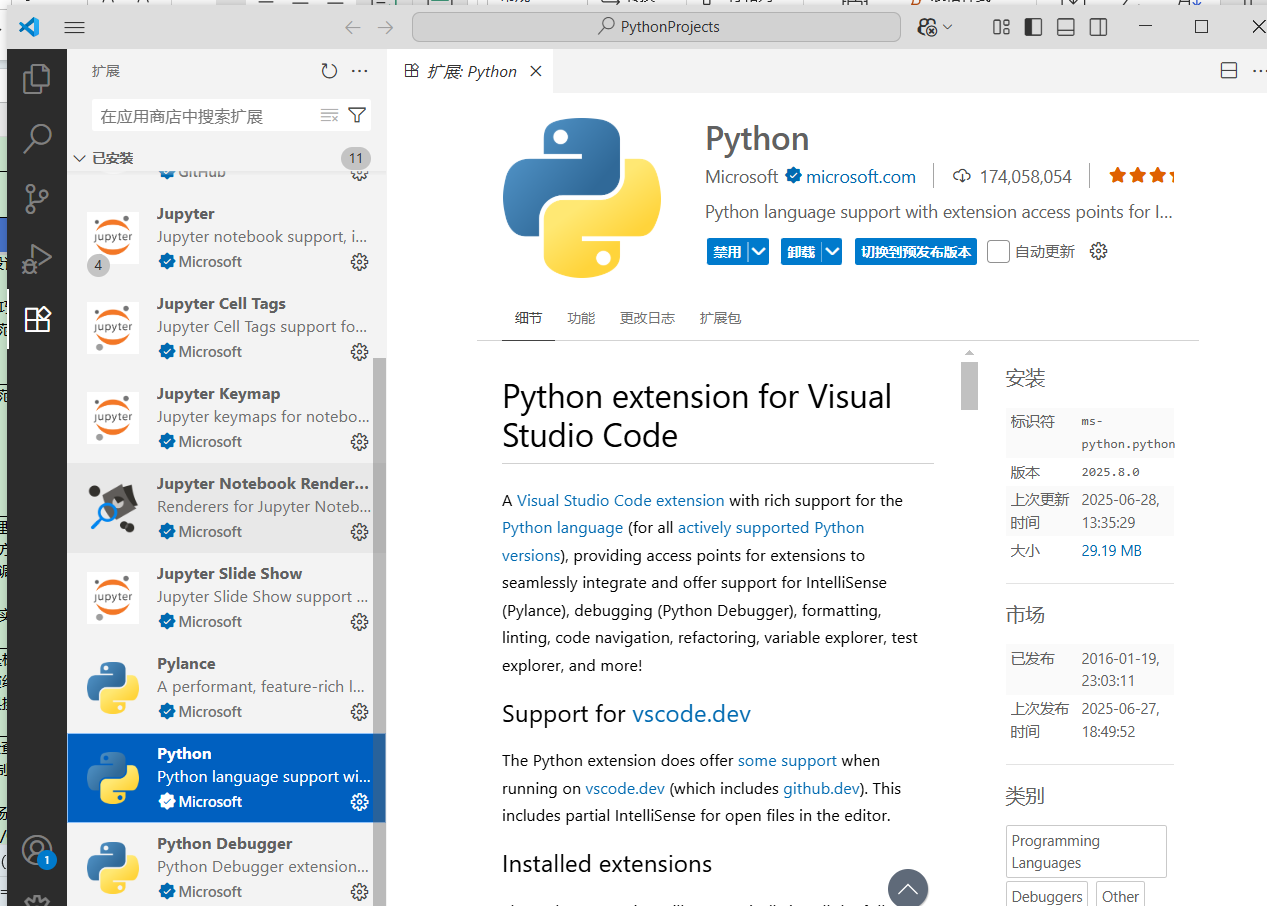Open the Run and Debug view

pyautogui.click(x=37, y=259)
